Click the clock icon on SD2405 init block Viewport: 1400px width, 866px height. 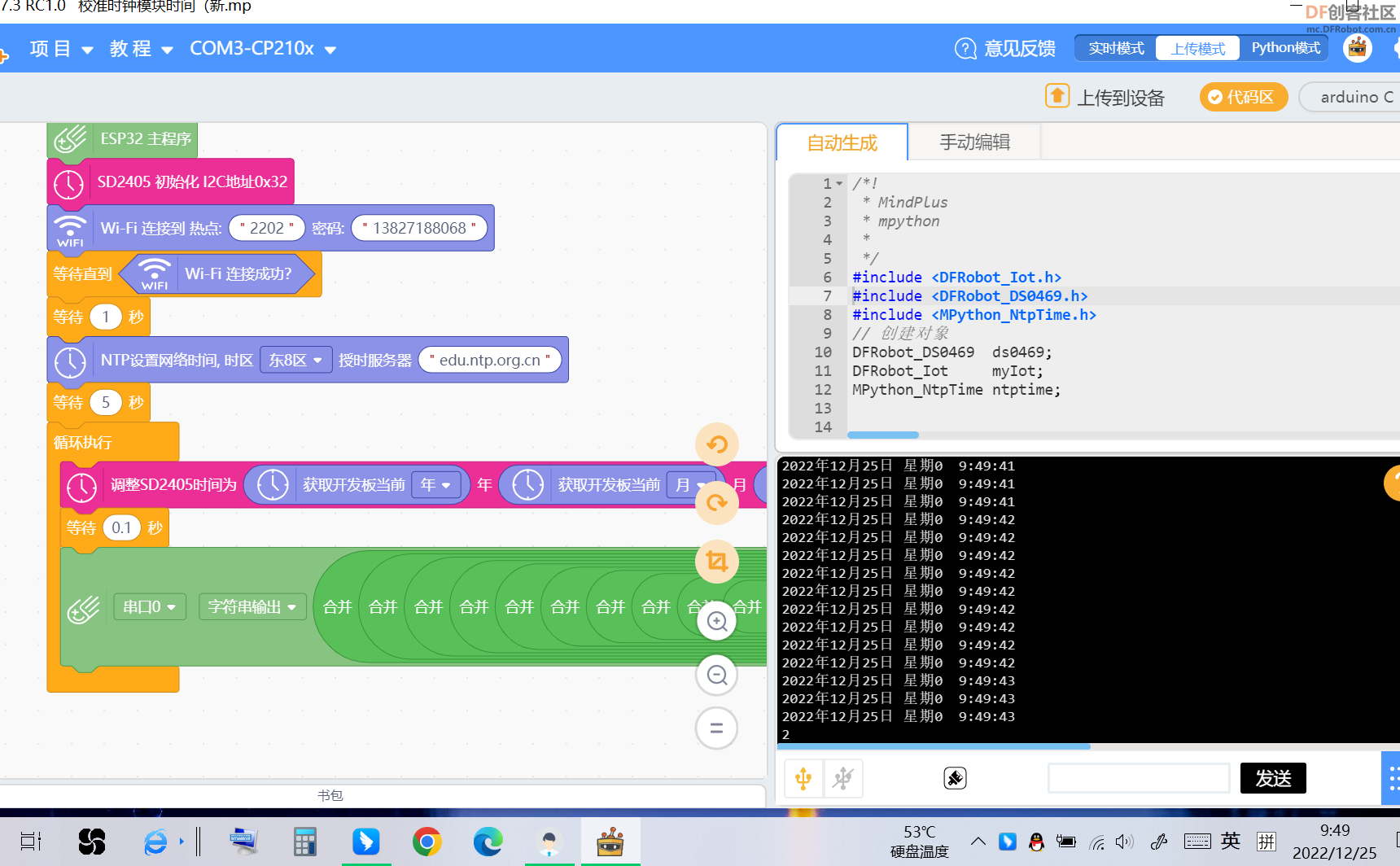69,184
